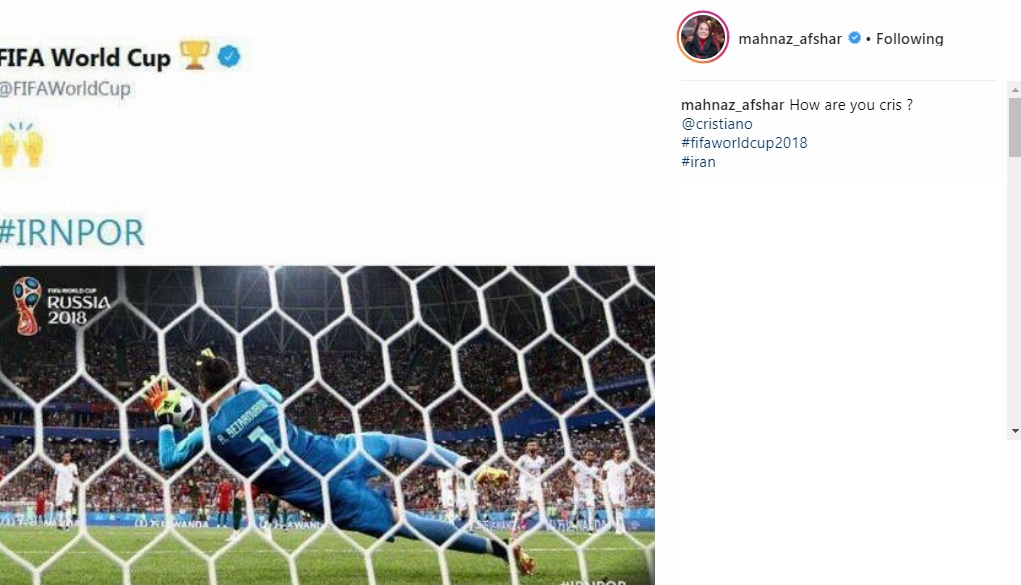Click the scrollbar up arrow in comments

coord(1014,88)
